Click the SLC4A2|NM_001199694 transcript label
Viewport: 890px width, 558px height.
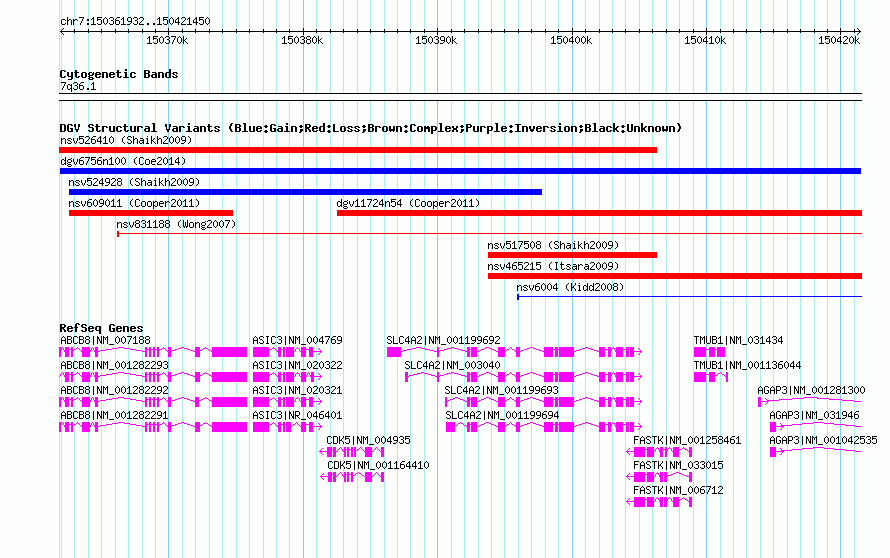click(502, 416)
